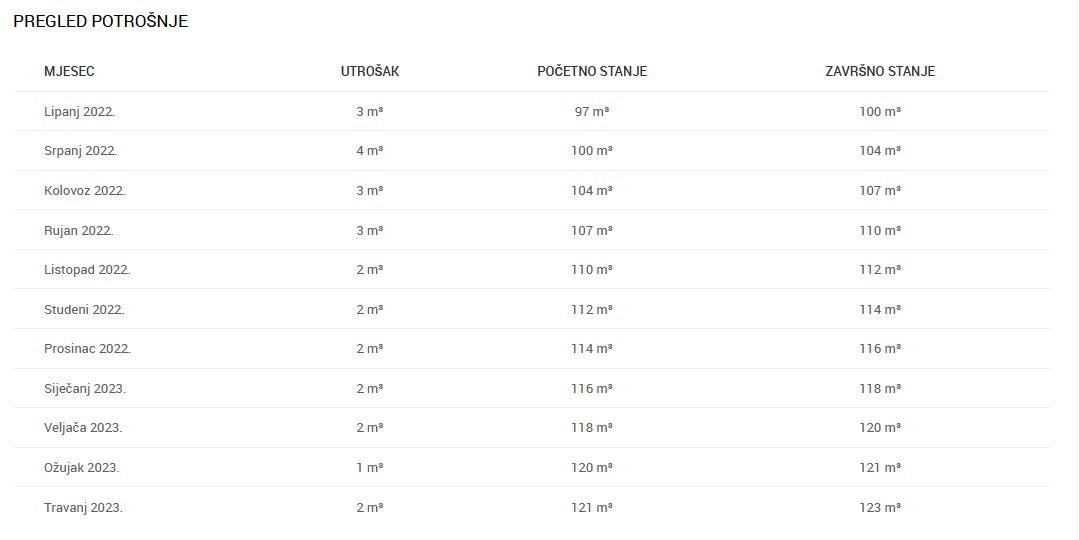Click the 1 m³ consumption value
Image resolution: width=1079 pixels, height=540 pixels.
370,468
